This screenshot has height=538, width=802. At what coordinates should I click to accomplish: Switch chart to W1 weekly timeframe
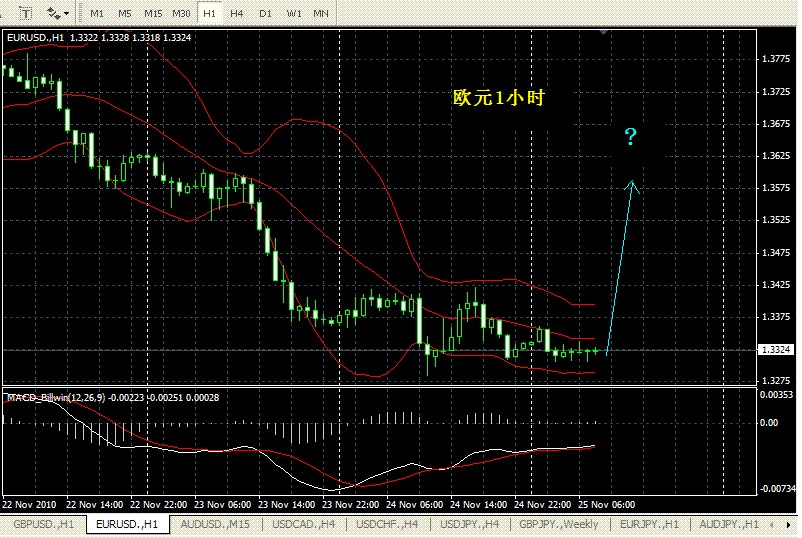tap(294, 14)
